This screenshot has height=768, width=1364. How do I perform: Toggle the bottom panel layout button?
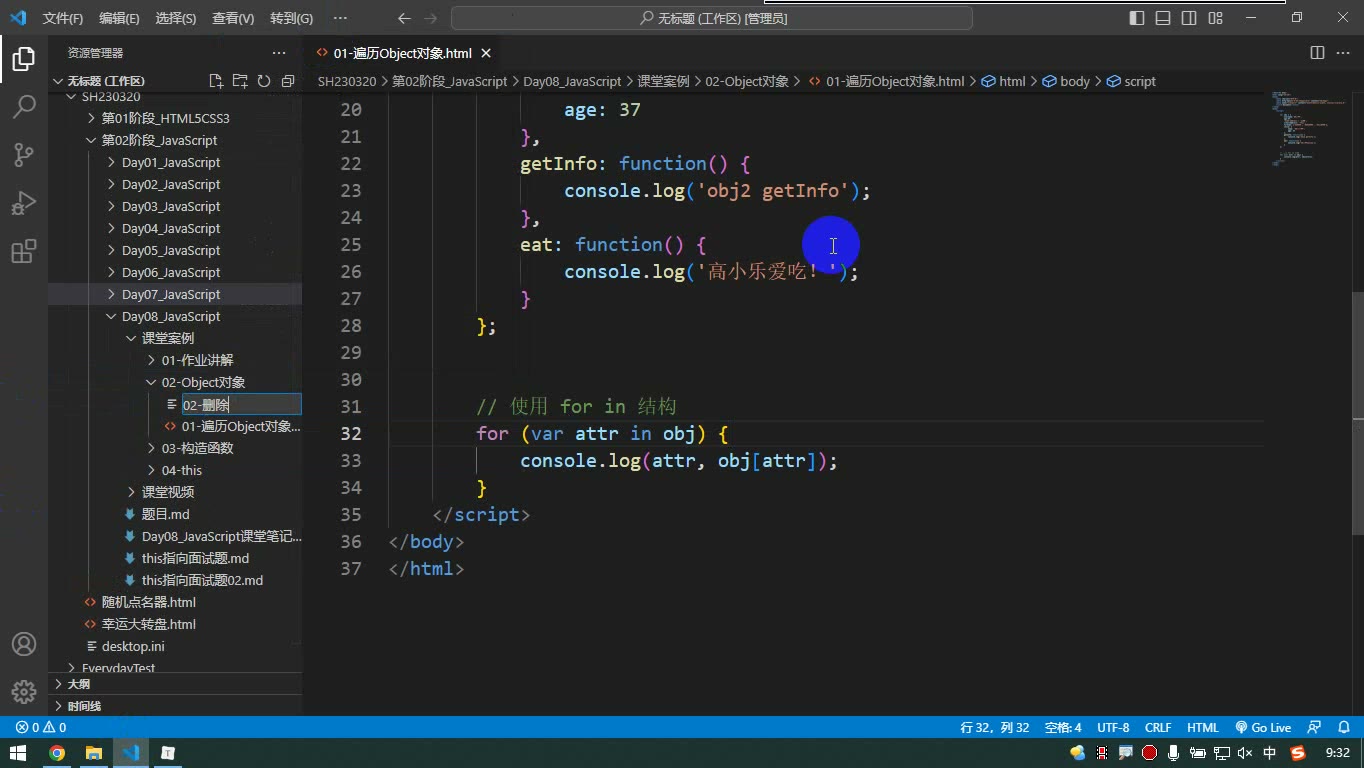click(x=1163, y=18)
